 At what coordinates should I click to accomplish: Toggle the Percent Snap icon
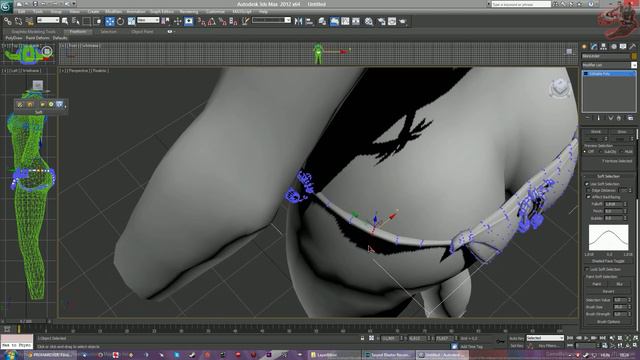pos(222,21)
